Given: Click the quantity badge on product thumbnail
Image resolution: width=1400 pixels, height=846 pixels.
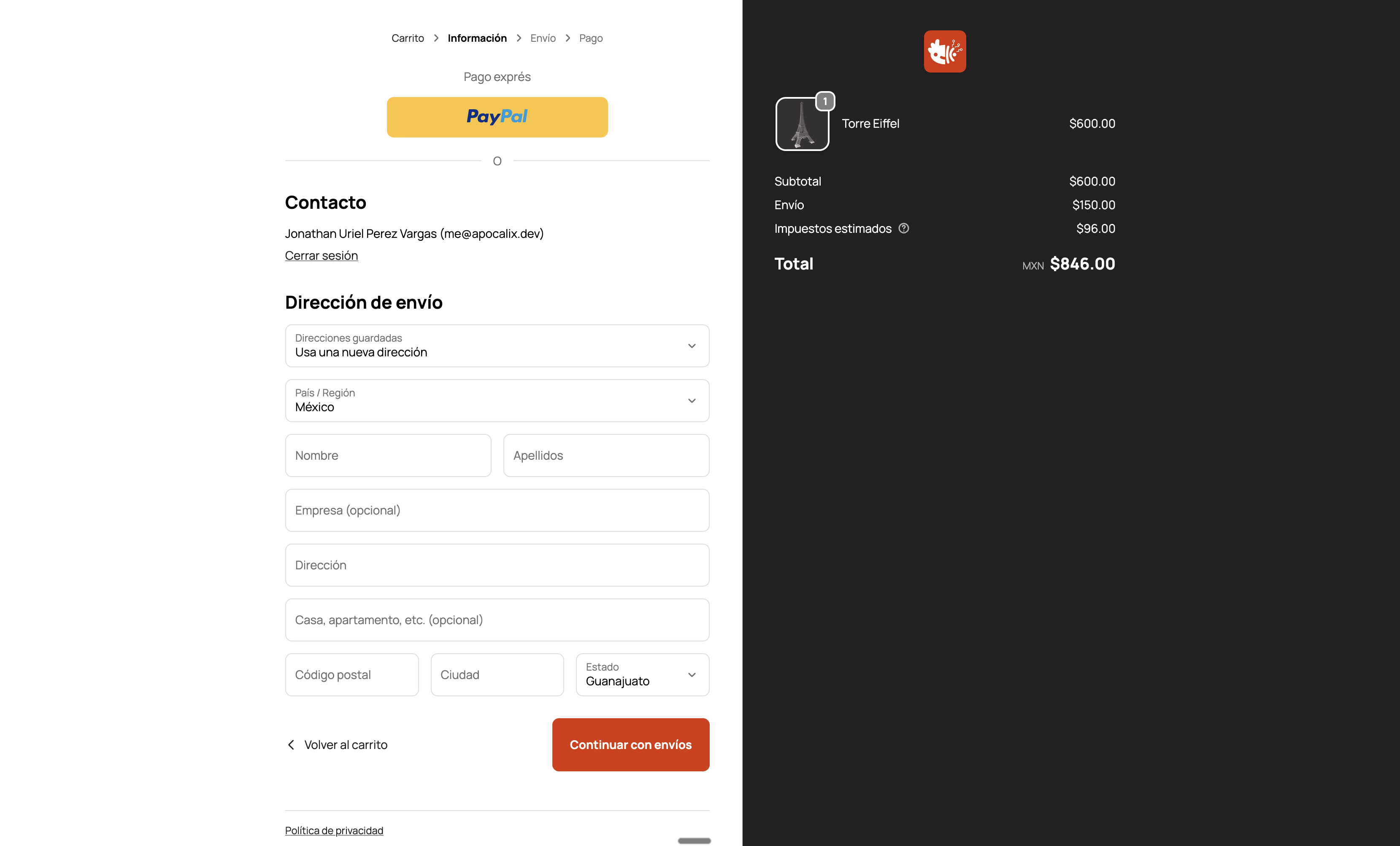Looking at the screenshot, I should 825,100.
